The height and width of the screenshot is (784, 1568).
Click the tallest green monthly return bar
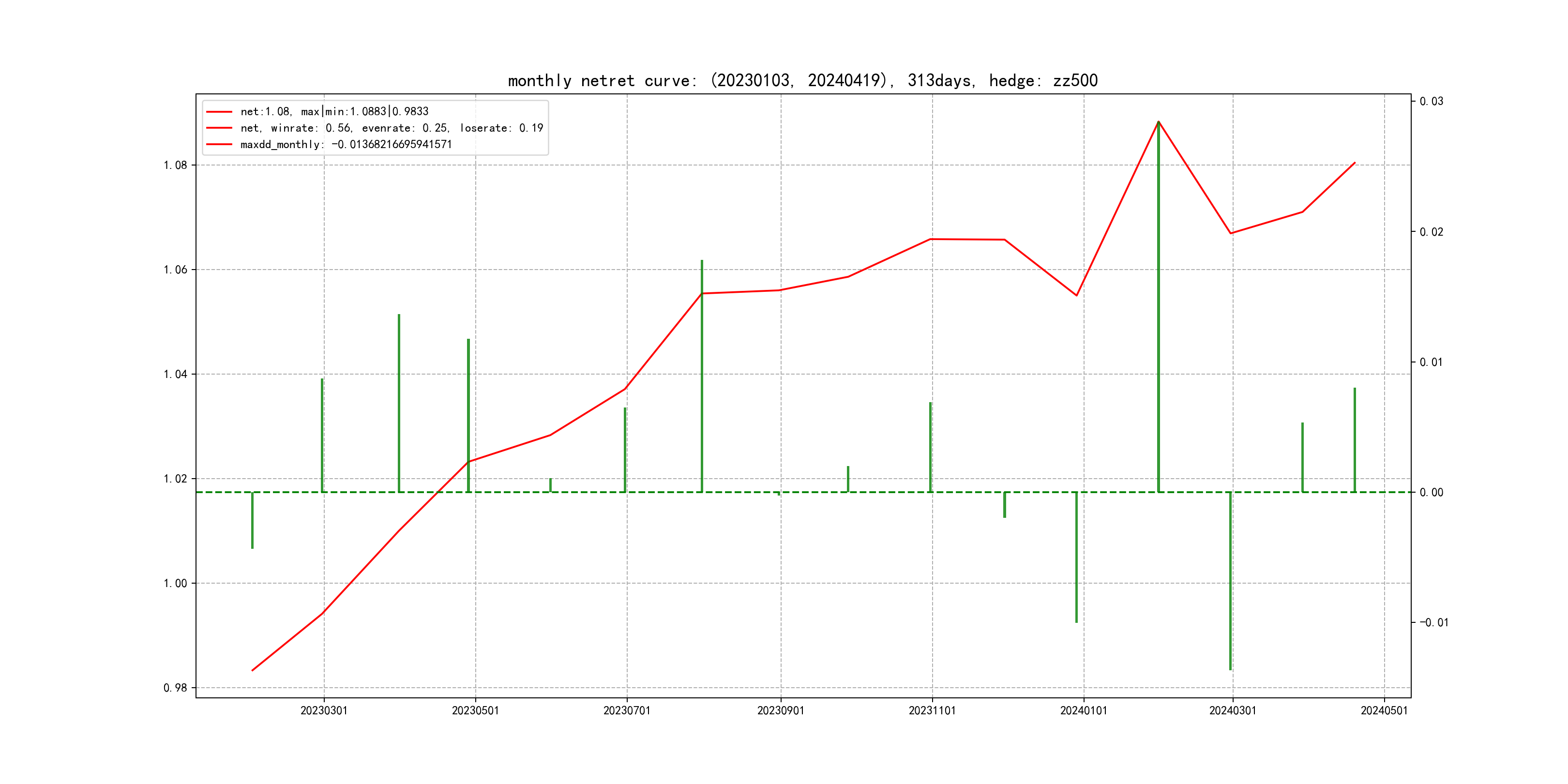(x=1159, y=304)
